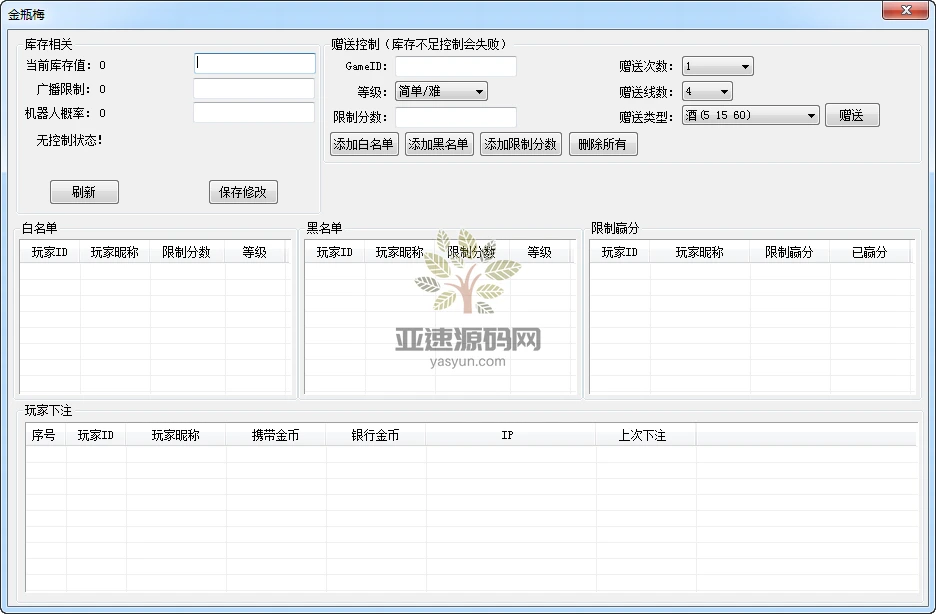Click the 刷新 (Refresh) button

click(x=84, y=192)
